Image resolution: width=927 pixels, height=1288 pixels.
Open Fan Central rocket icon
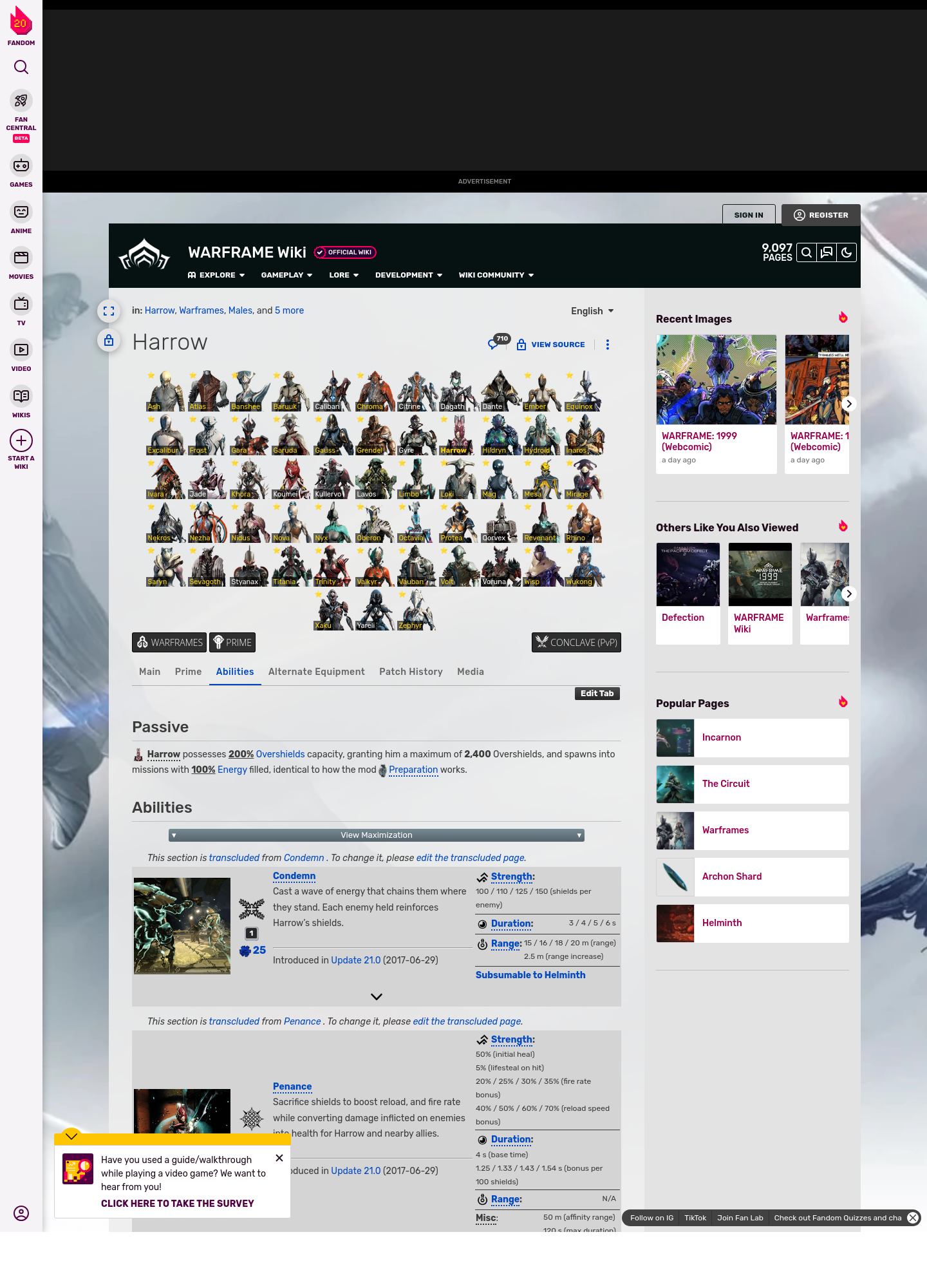(21, 100)
